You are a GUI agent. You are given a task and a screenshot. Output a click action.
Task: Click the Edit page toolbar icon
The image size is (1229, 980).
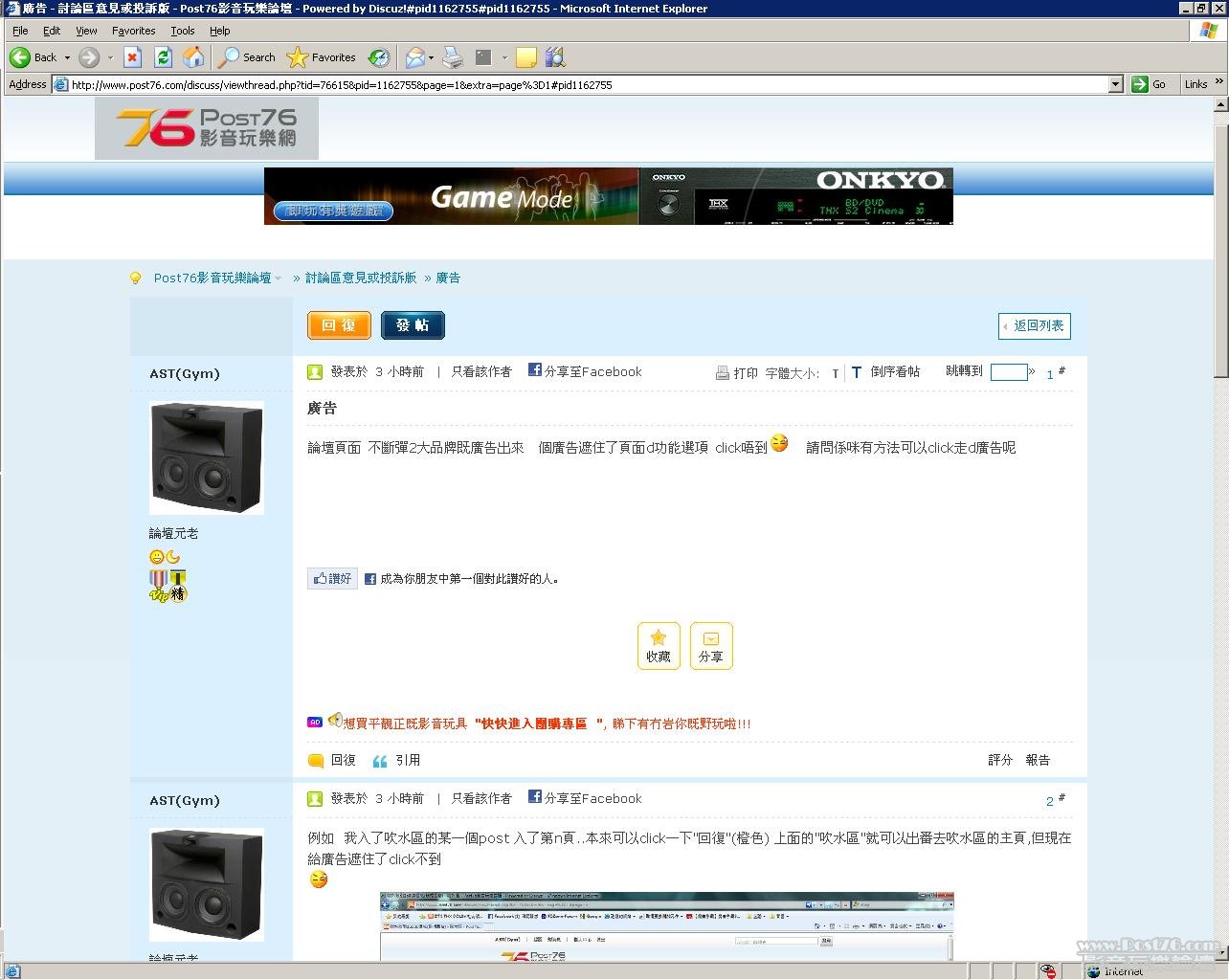pyautogui.click(x=483, y=57)
